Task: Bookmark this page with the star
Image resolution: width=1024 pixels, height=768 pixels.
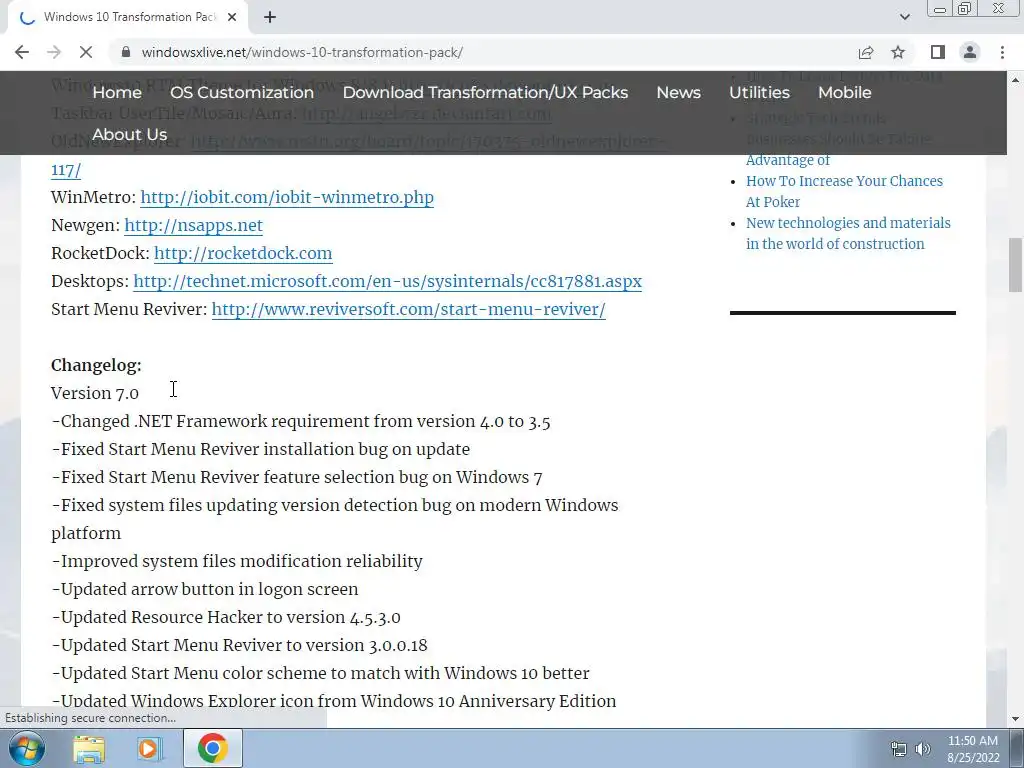Action: coord(898,52)
